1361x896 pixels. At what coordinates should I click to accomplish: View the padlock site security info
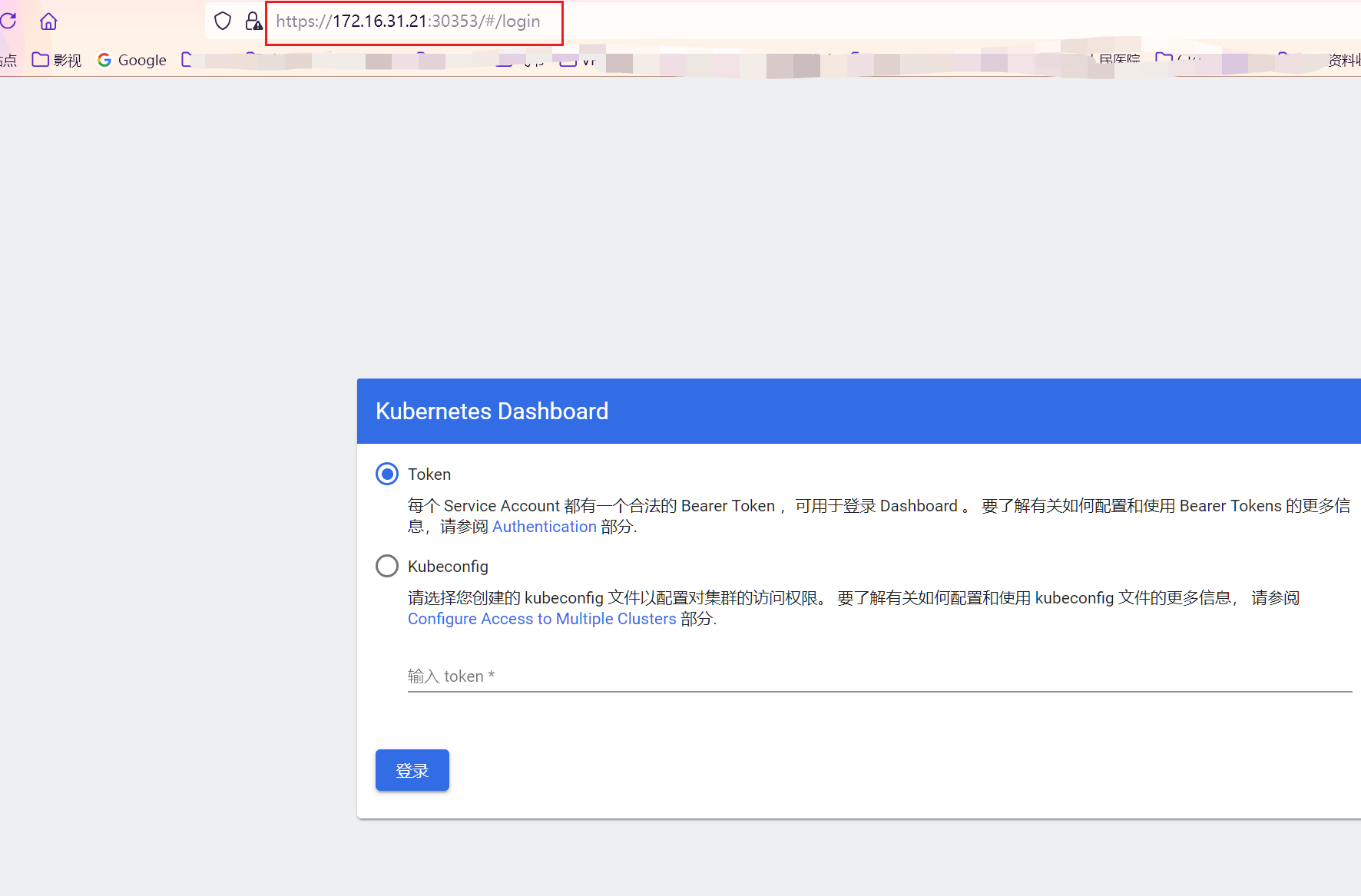[x=253, y=21]
